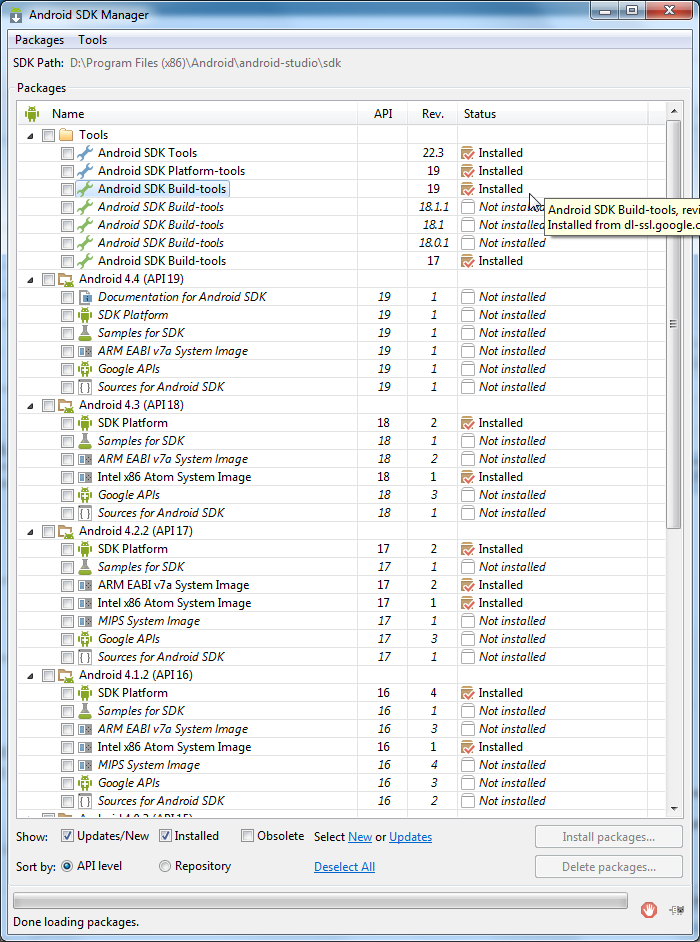
Task: Click the SDK Path text
Action: pos(205,62)
